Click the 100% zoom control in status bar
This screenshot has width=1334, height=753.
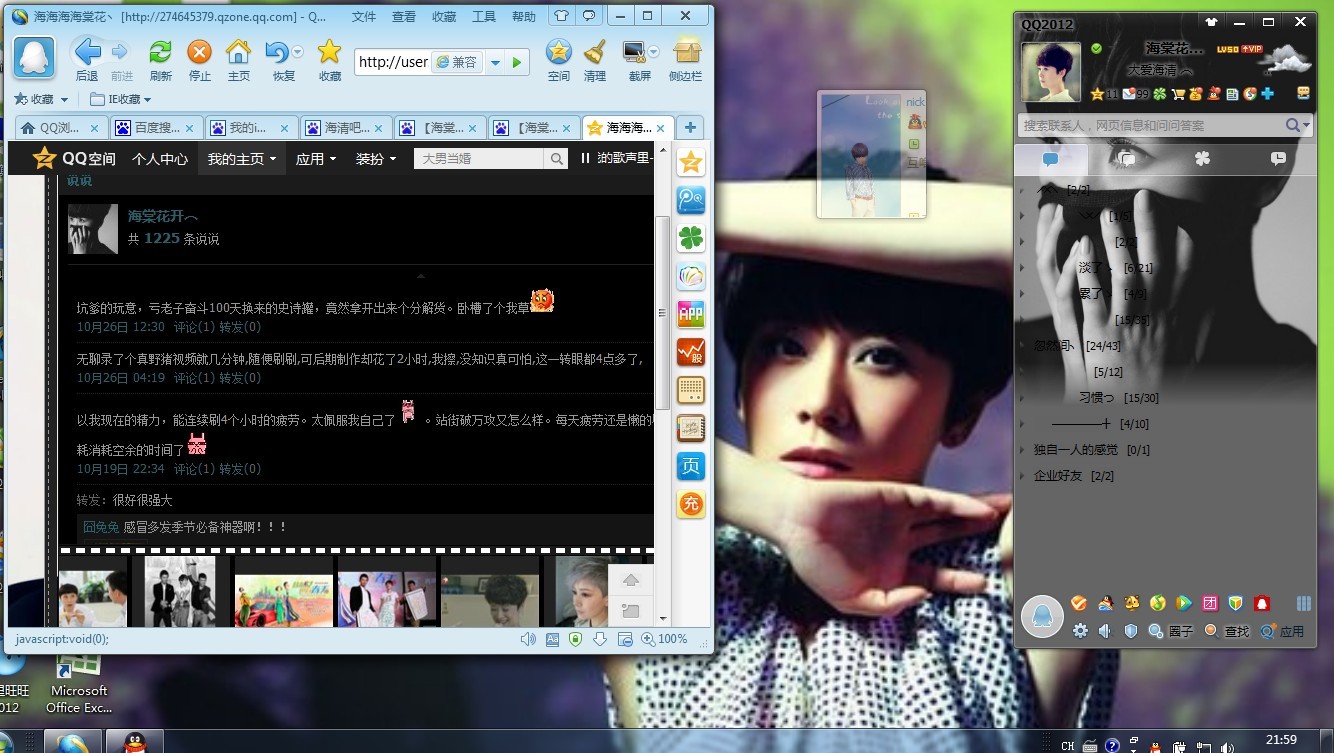pos(666,639)
